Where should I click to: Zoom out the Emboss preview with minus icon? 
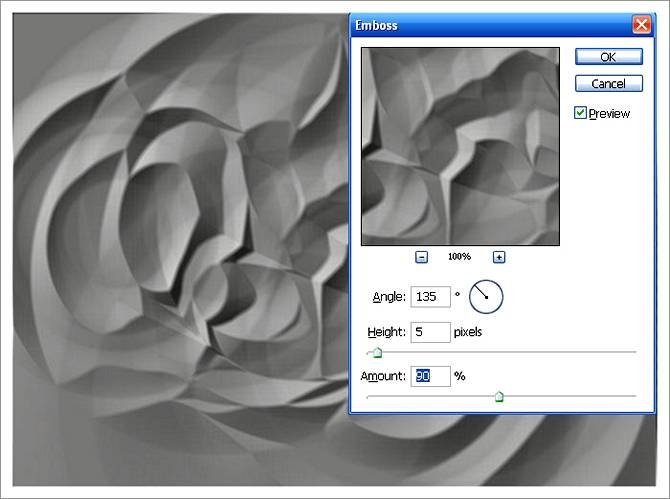coord(421,257)
